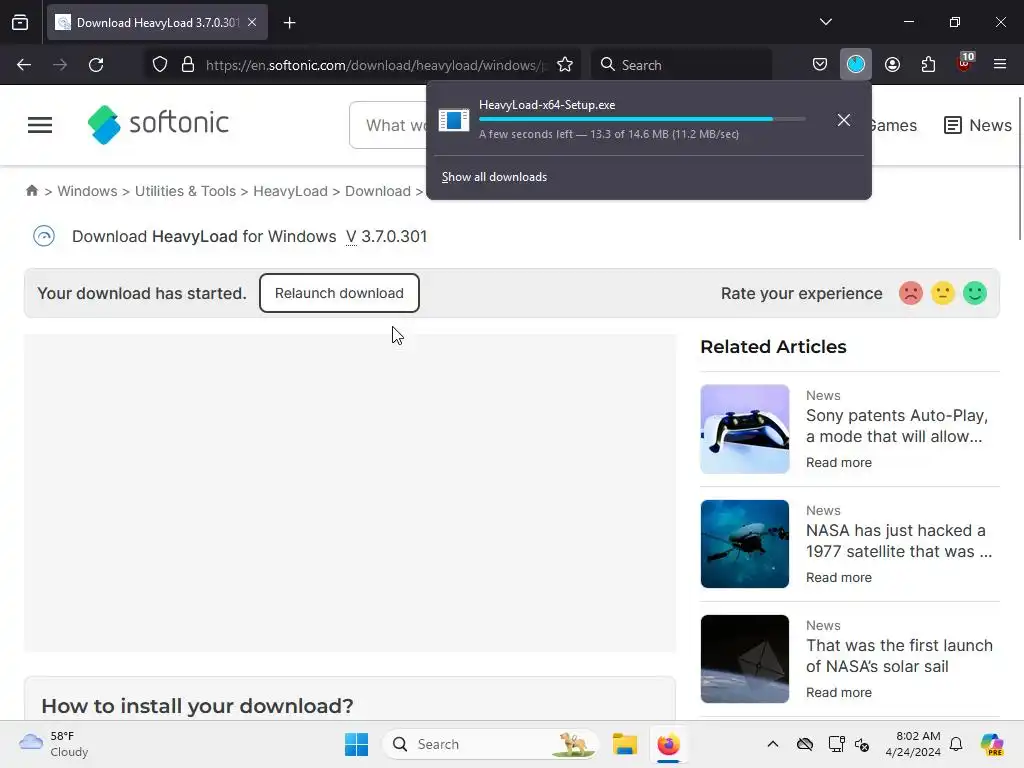Select the Download HeavyLoad 3.7.0.301 tab
Viewport: 1024px width, 768px height.
pos(157,22)
